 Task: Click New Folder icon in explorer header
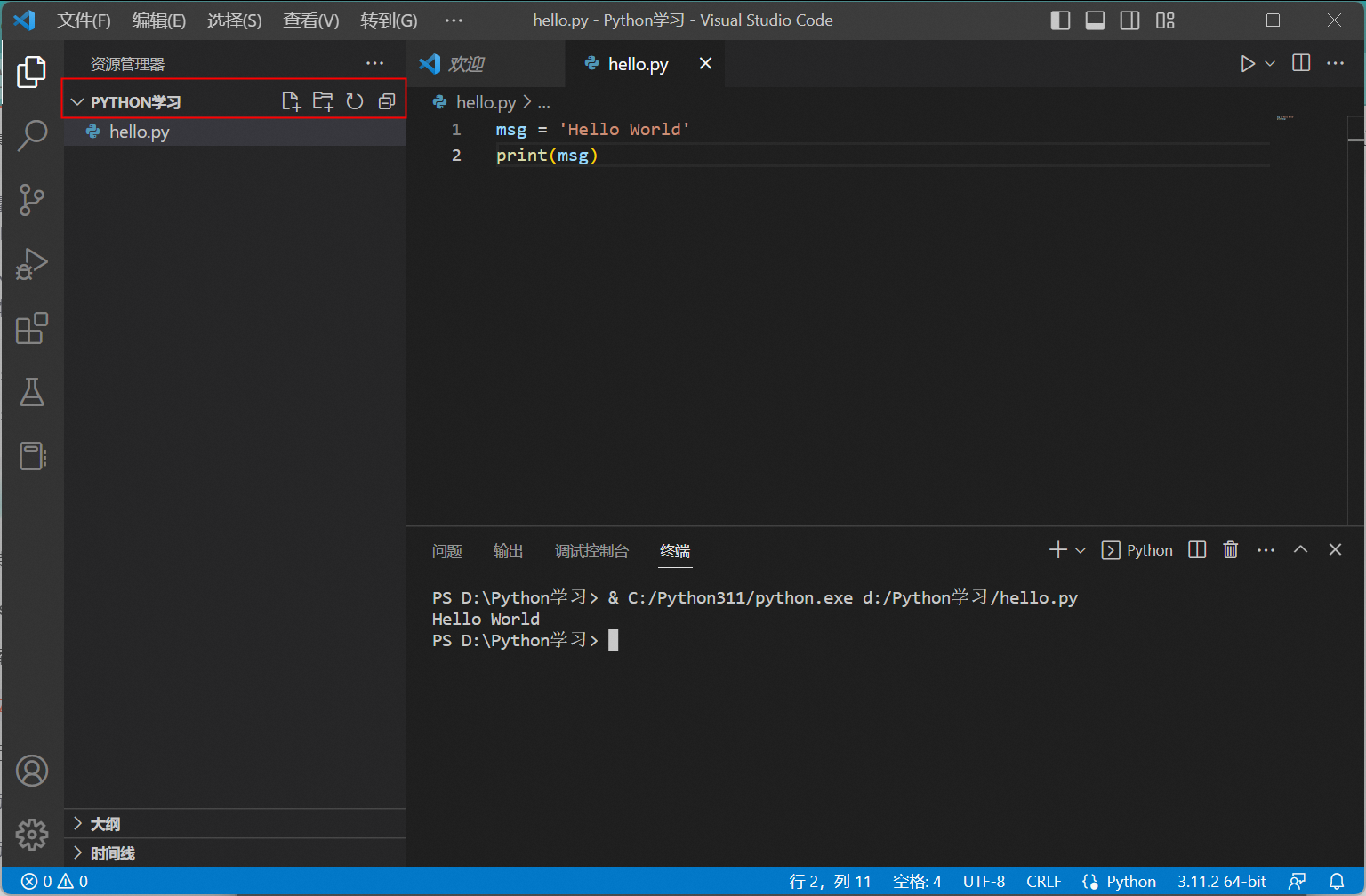click(x=323, y=101)
